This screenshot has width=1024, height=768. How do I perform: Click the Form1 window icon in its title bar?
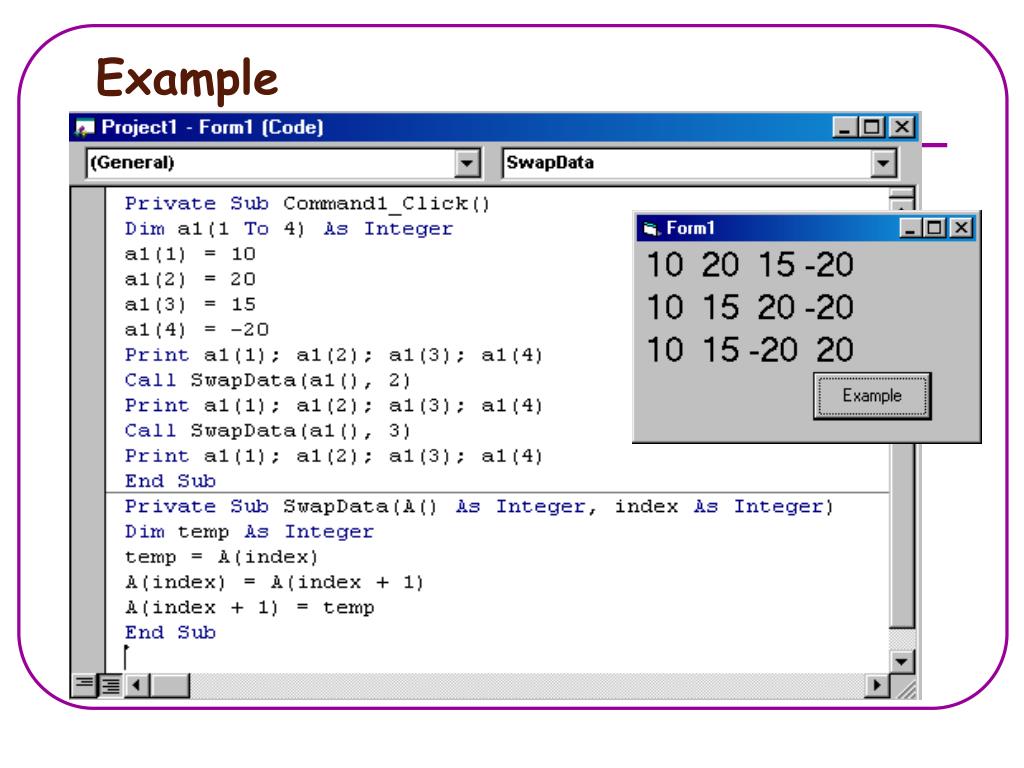(651, 229)
